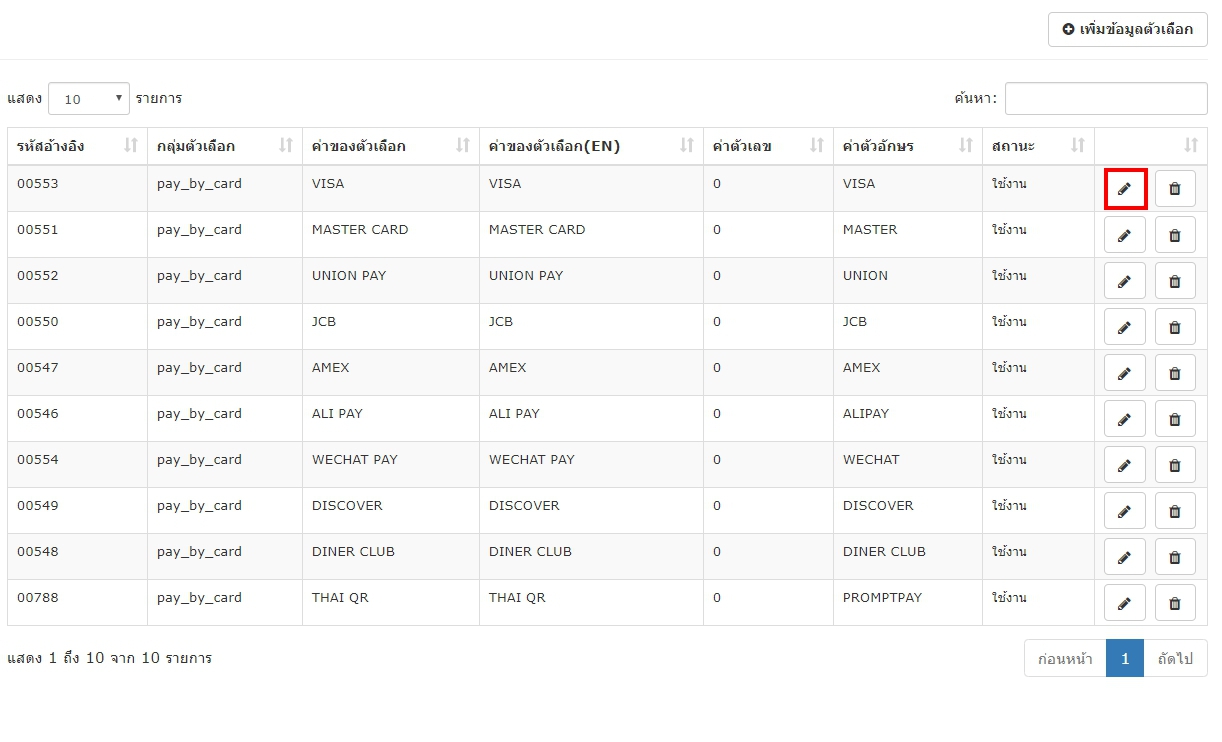The height and width of the screenshot is (742, 1222).
Task: Go to ก่อนหน้า previous page
Action: pos(1065,658)
